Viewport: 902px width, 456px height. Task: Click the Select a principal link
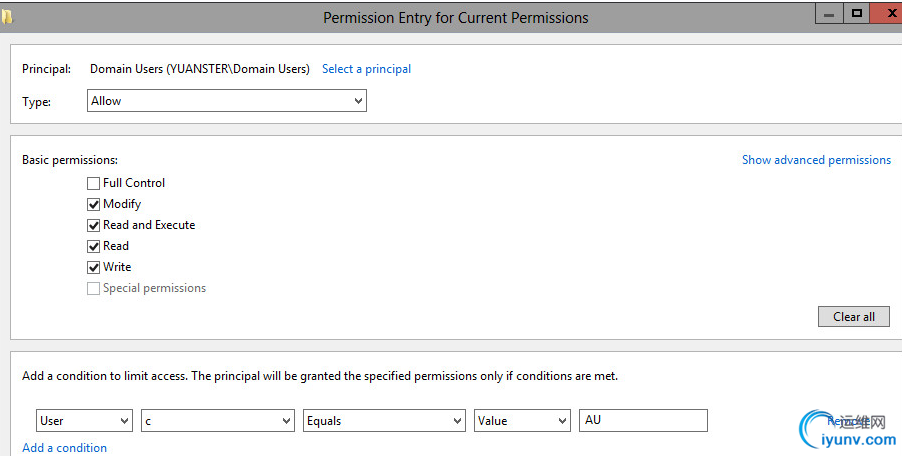coord(366,69)
